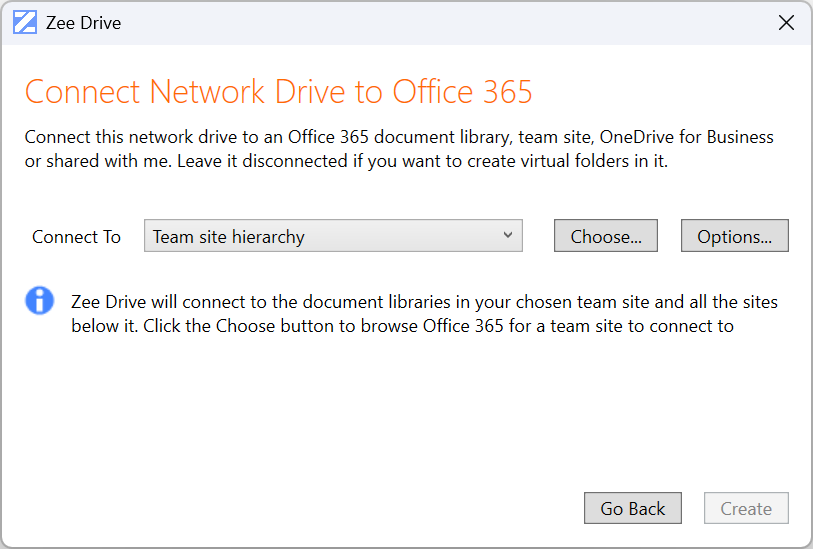Click the words 'Office 365' in the orange heading
The width and height of the screenshot is (813, 549).
coord(462,92)
